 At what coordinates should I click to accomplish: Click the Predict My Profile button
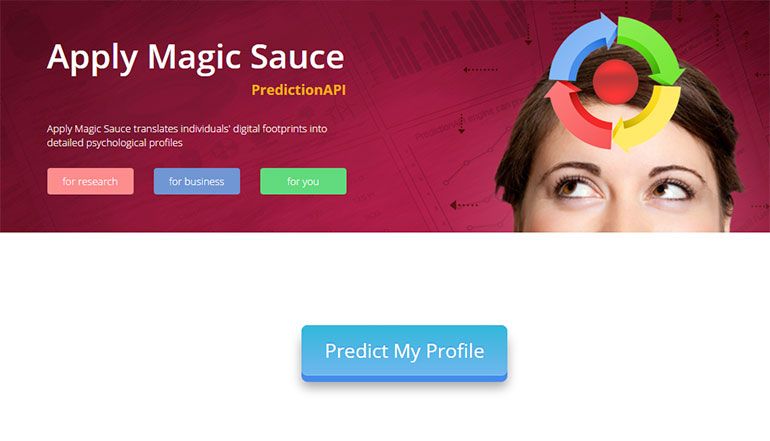point(404,353)
